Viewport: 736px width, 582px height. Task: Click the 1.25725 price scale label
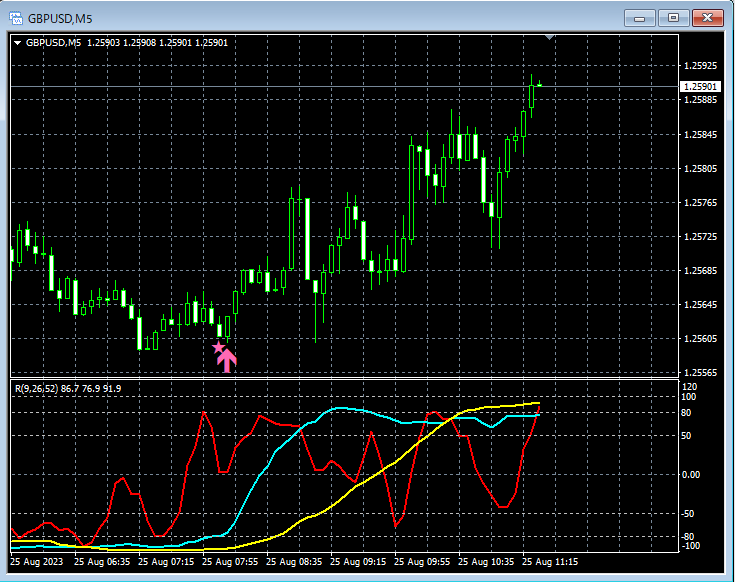[x=700, y=237]
